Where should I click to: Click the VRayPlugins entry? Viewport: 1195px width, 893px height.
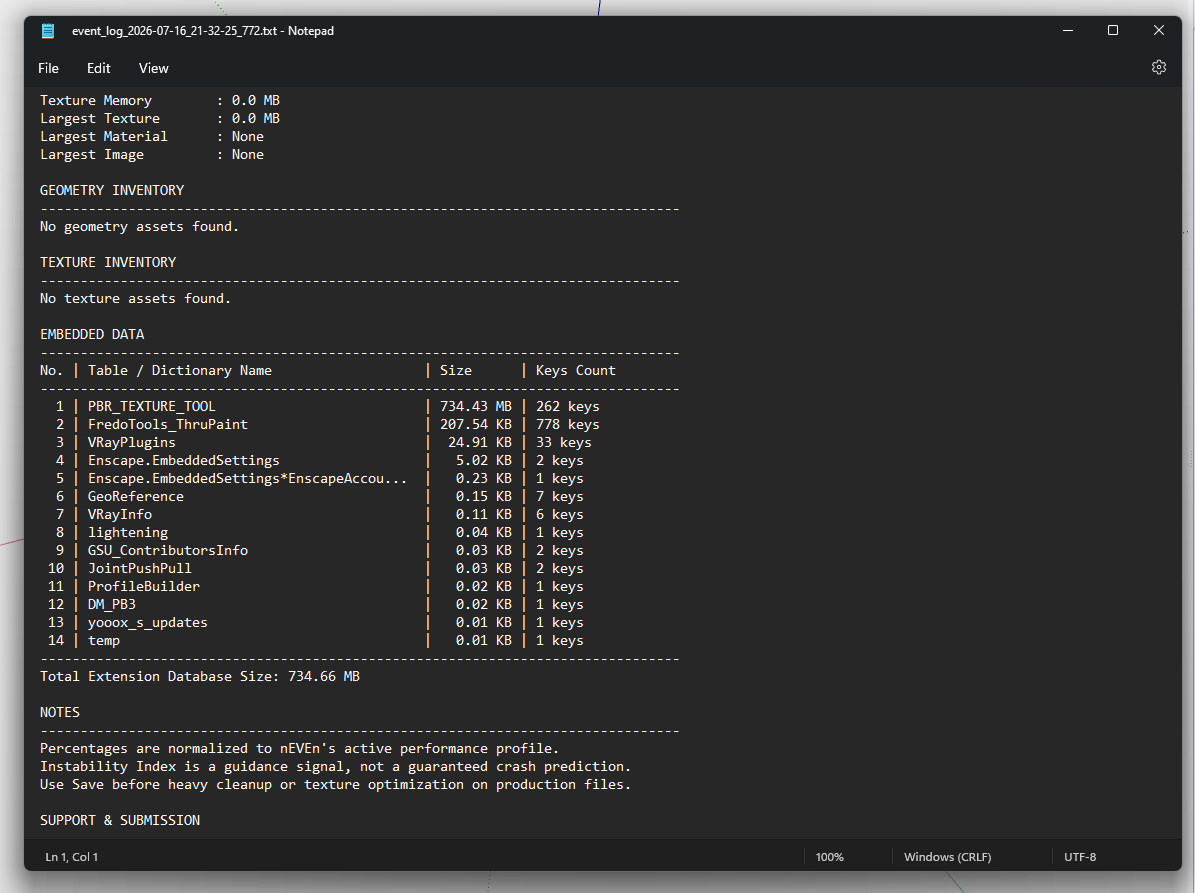point(132,443)
